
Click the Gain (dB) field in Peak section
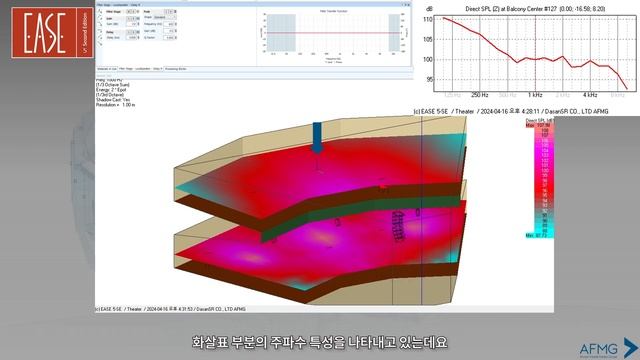click(169, 31)
